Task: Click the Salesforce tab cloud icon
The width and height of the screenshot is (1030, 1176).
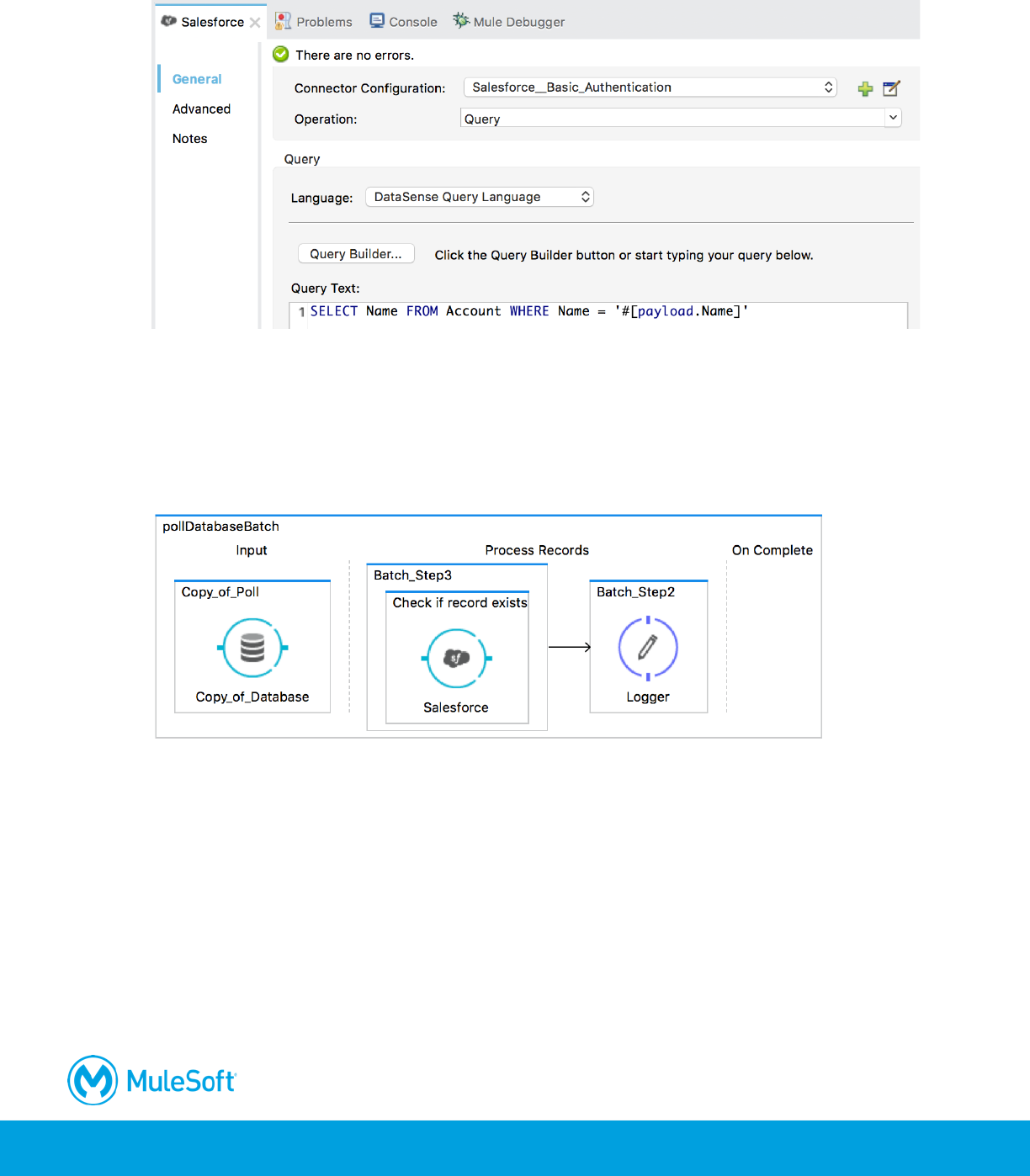Action: 168,21
